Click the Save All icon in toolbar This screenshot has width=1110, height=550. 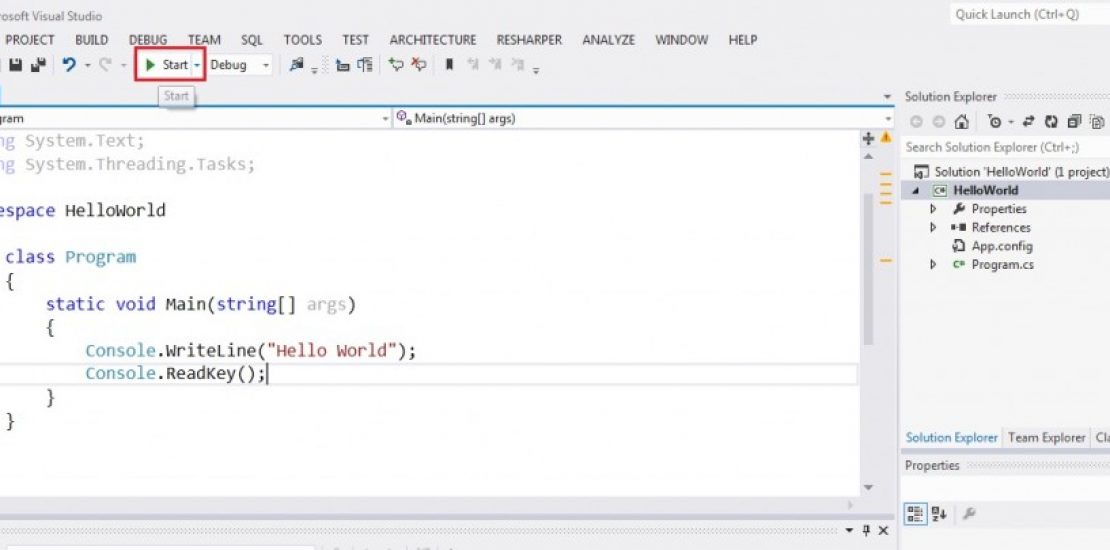tap(38, 65)
